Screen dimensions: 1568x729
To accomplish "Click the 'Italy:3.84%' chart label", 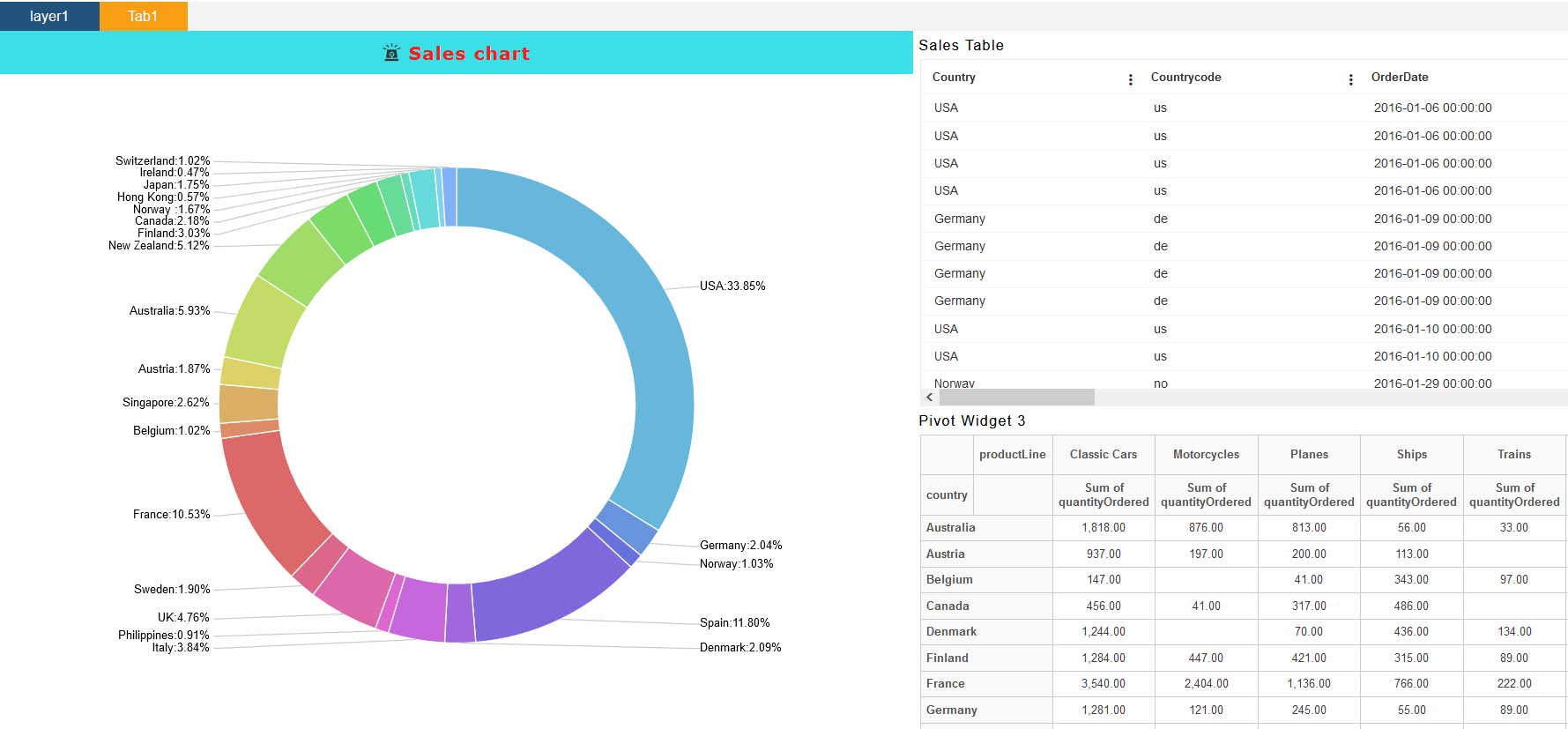I will click(181, 647).
